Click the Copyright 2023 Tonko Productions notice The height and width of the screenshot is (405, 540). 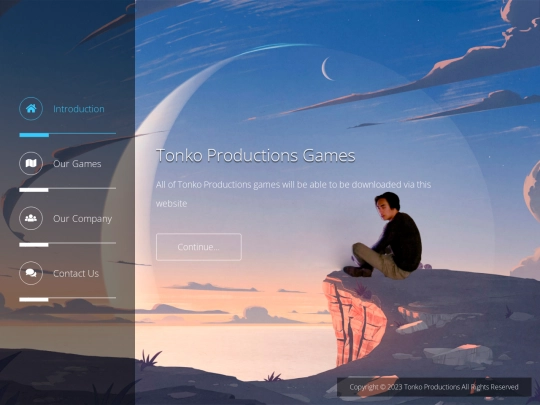434,387
